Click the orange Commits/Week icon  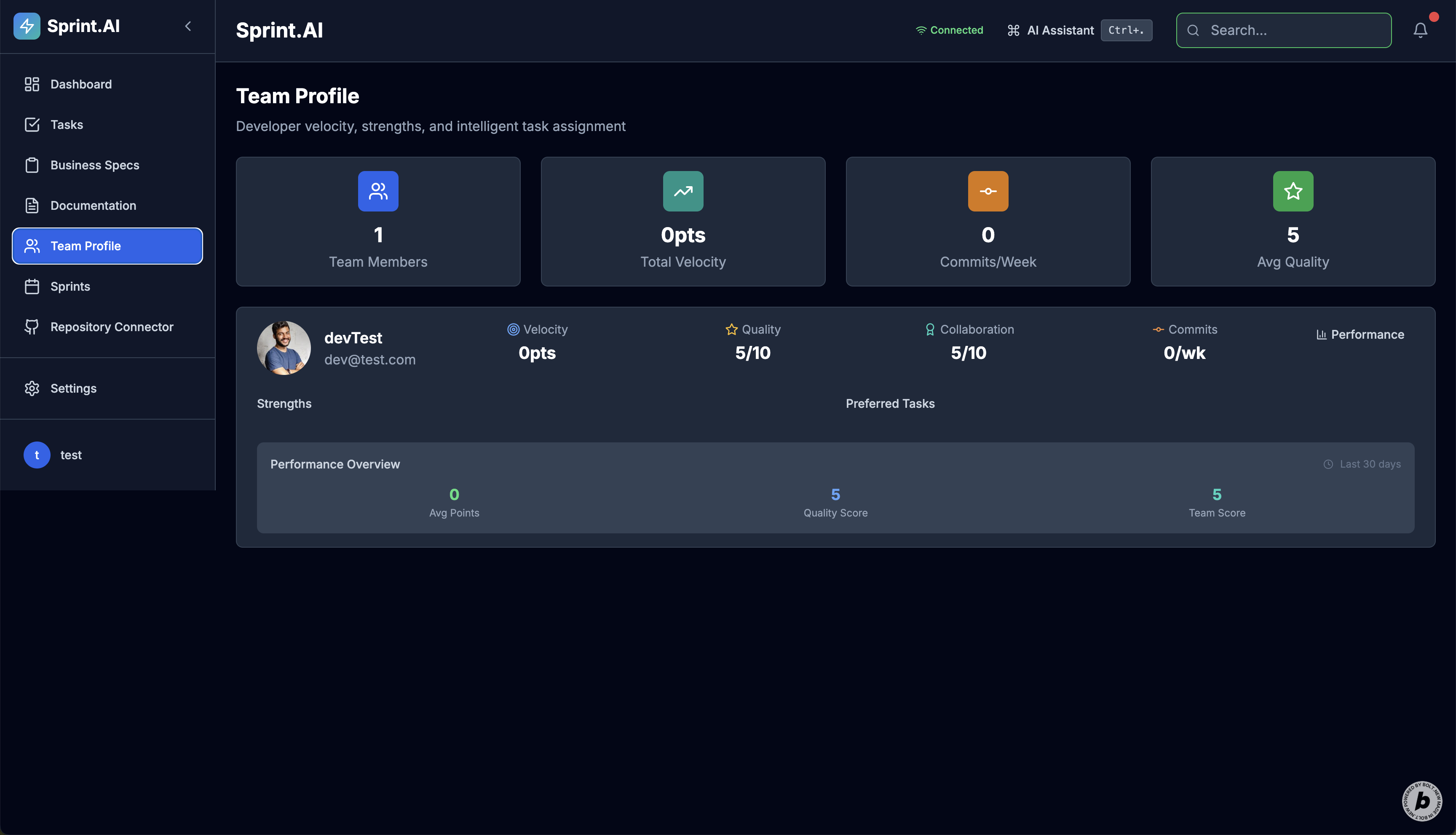point(988,191)
